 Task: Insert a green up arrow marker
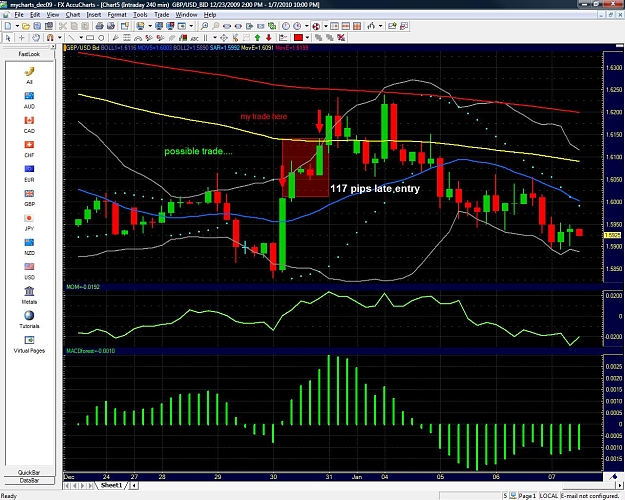[257, 37]
